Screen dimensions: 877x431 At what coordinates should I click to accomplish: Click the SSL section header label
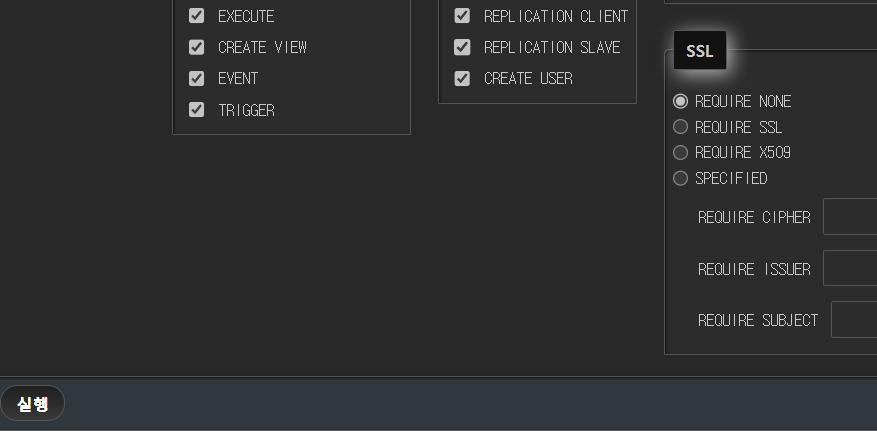[700, 51]
